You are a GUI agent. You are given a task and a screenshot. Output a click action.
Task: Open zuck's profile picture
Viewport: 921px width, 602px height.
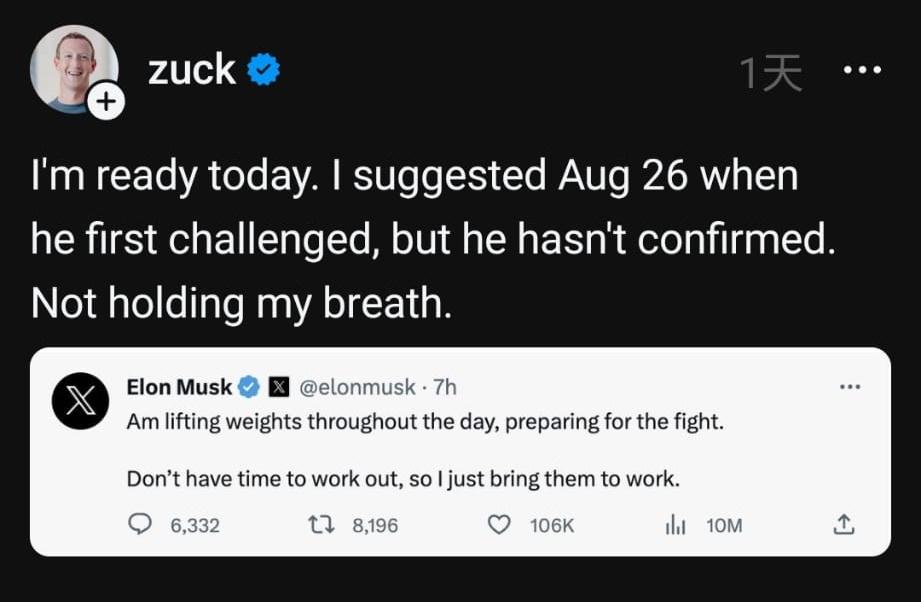(x=72, y=67)
